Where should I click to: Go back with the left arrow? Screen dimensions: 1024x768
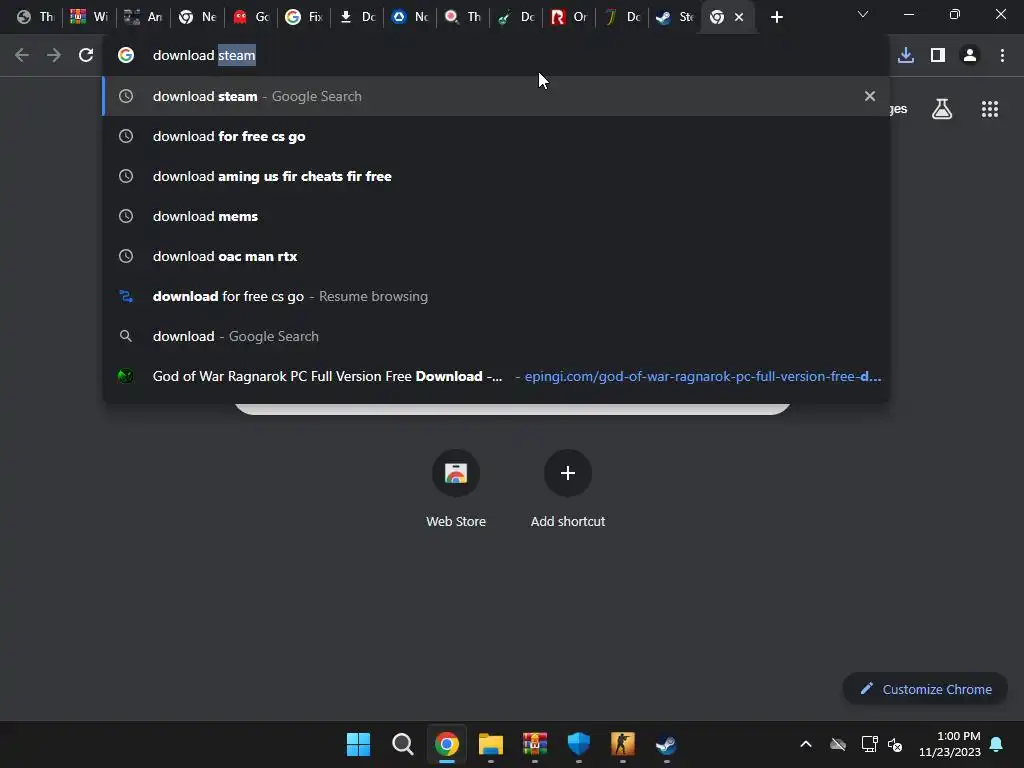coord(22,56)
